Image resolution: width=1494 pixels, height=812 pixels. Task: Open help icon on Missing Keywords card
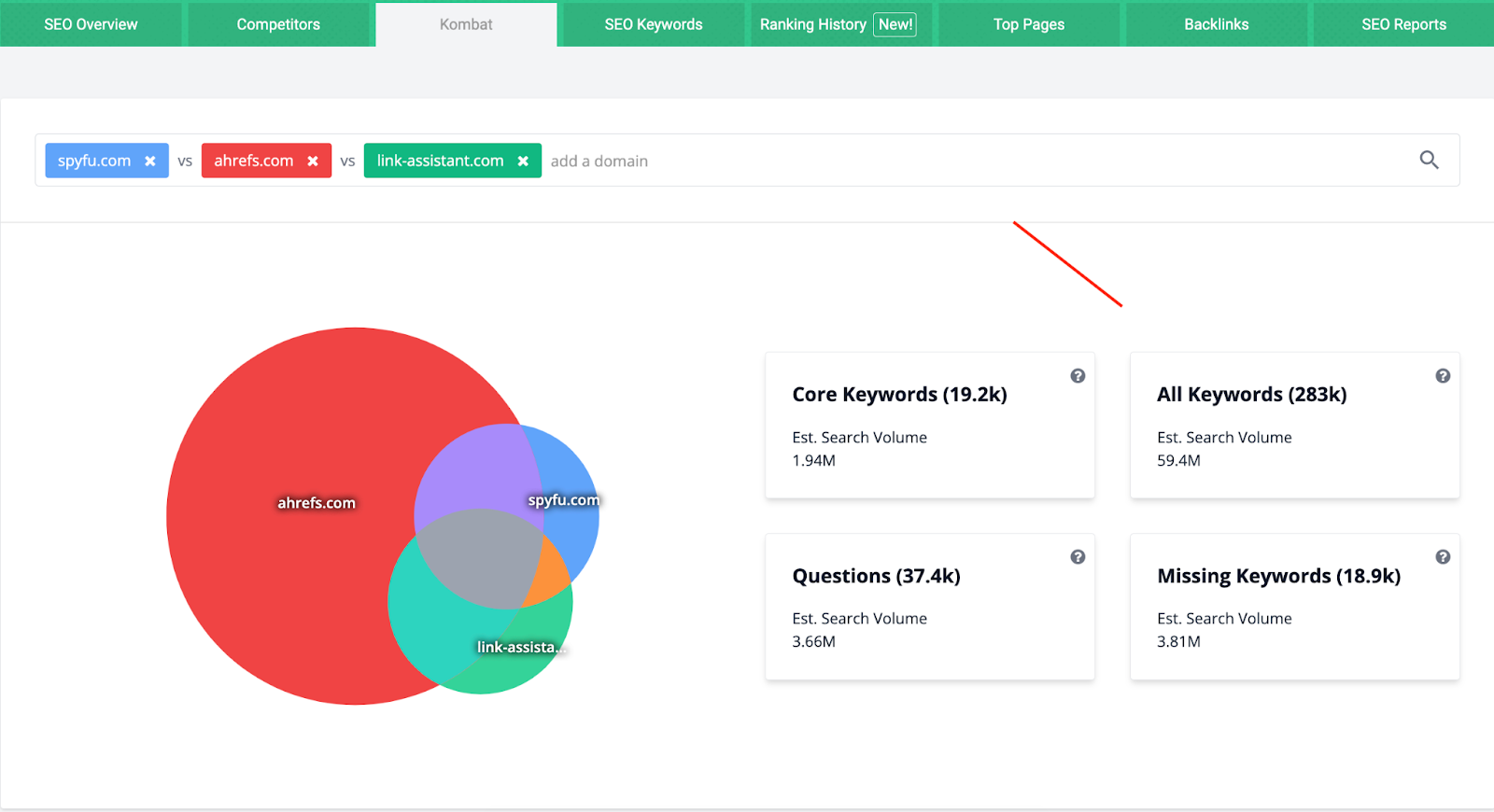pyautogui.click(x=1443, y=556)
